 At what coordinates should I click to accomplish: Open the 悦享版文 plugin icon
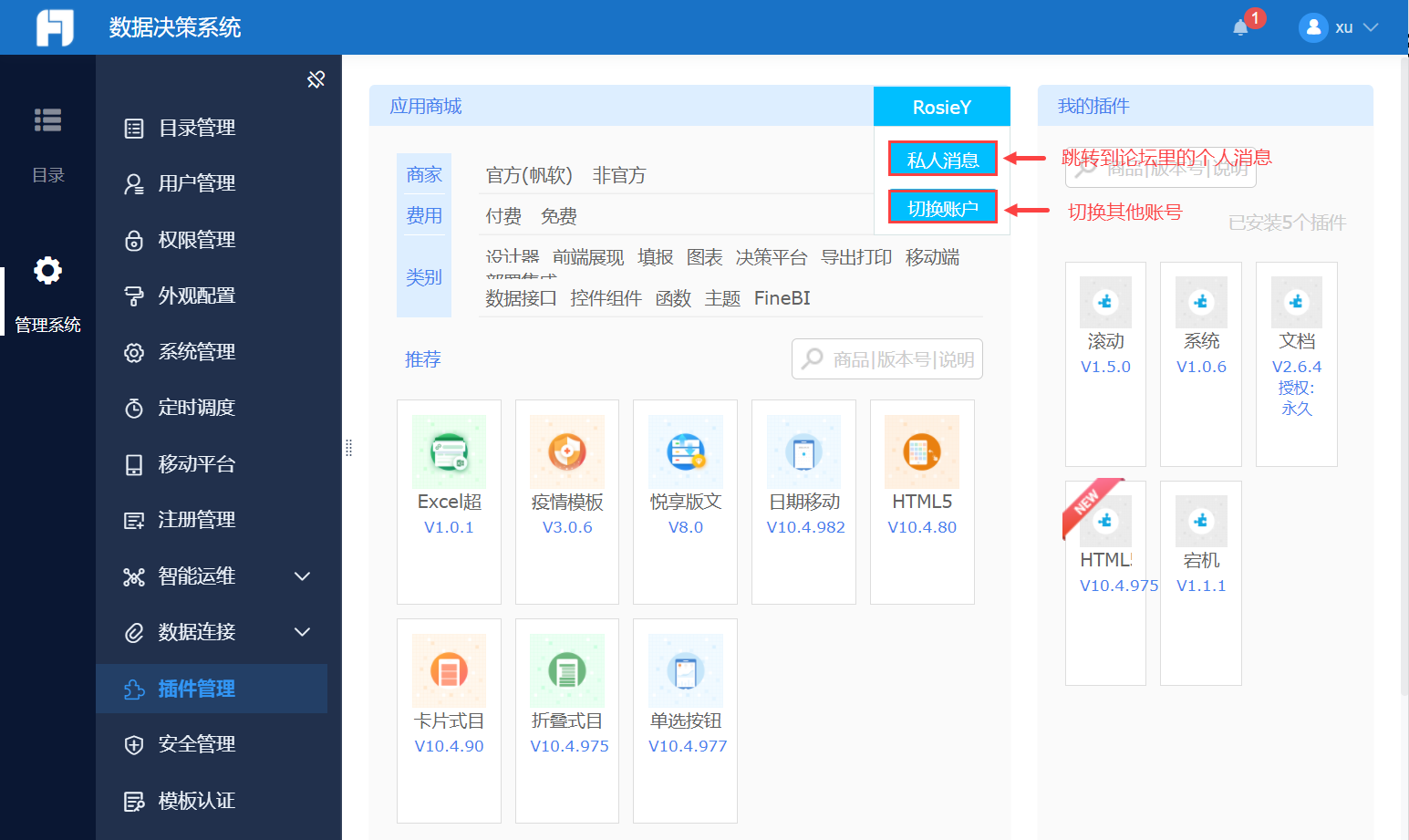pos(686,451)
